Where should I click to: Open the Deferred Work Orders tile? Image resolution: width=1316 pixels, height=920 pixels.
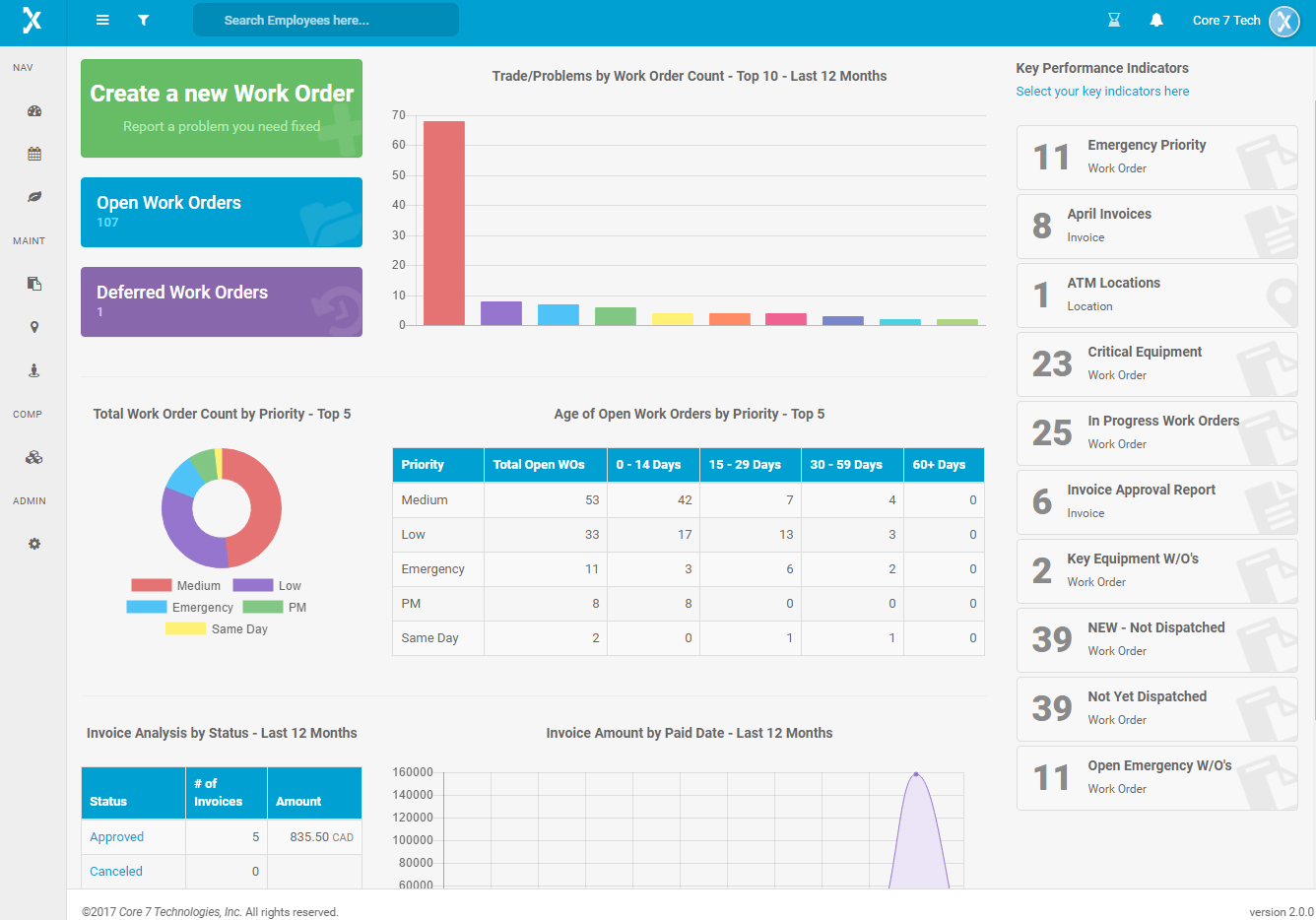[222, 301]
